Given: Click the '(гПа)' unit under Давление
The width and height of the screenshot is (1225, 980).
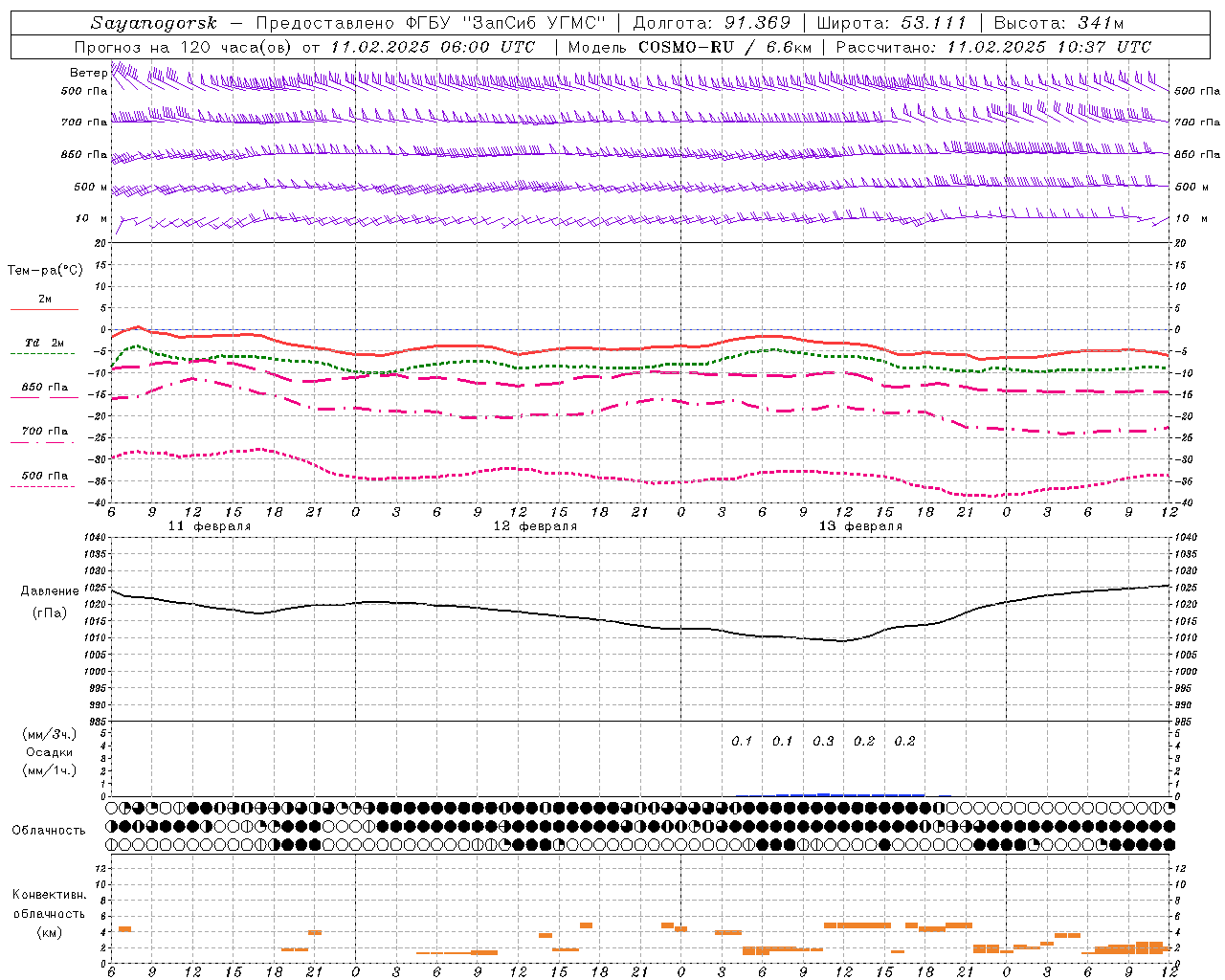Looking at the screenshot, I should (x=50, y=612).
